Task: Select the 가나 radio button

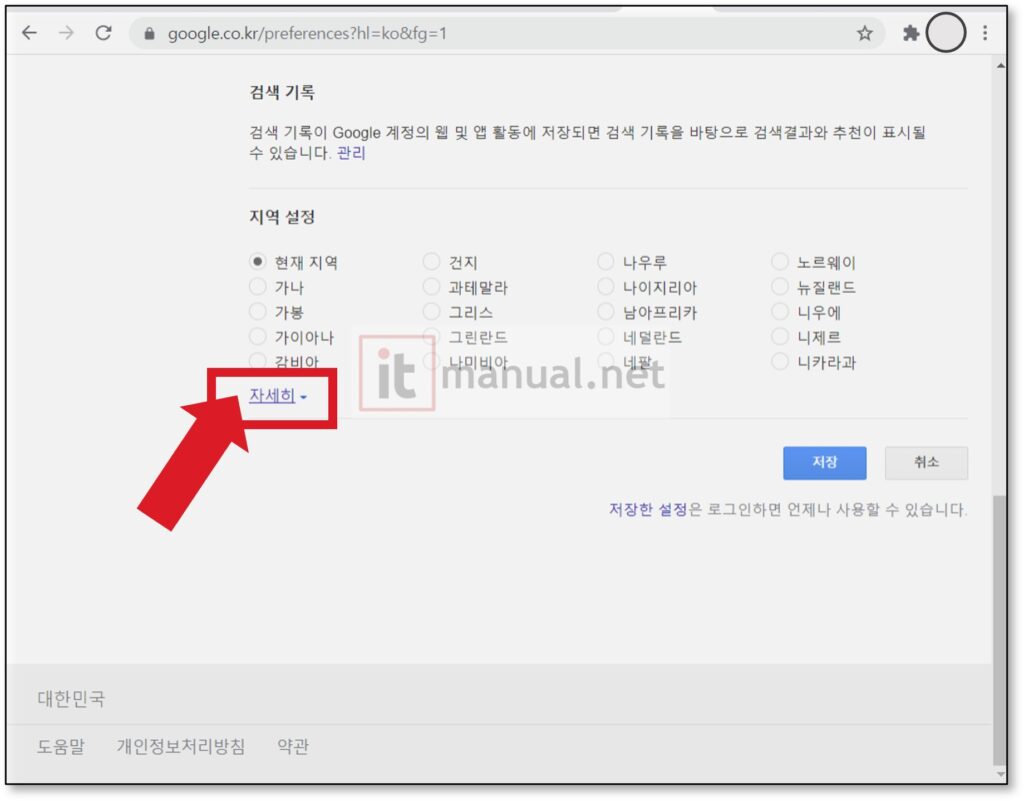Action: [x=257, y=287]
